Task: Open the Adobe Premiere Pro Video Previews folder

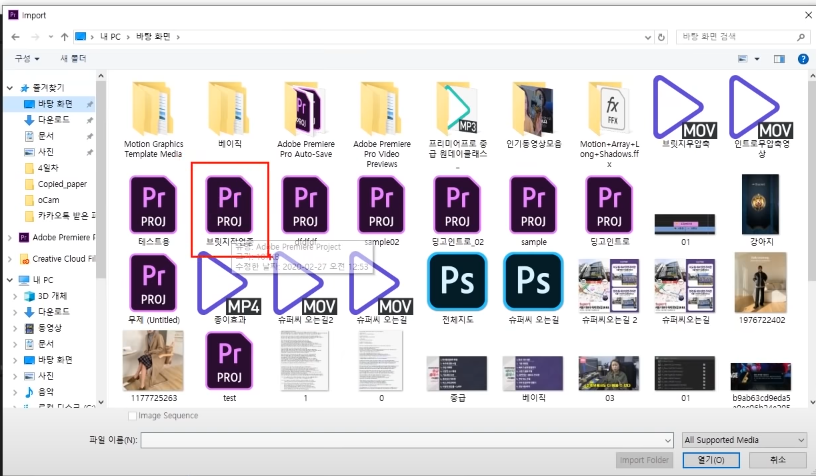Action: tap(381, 124)
